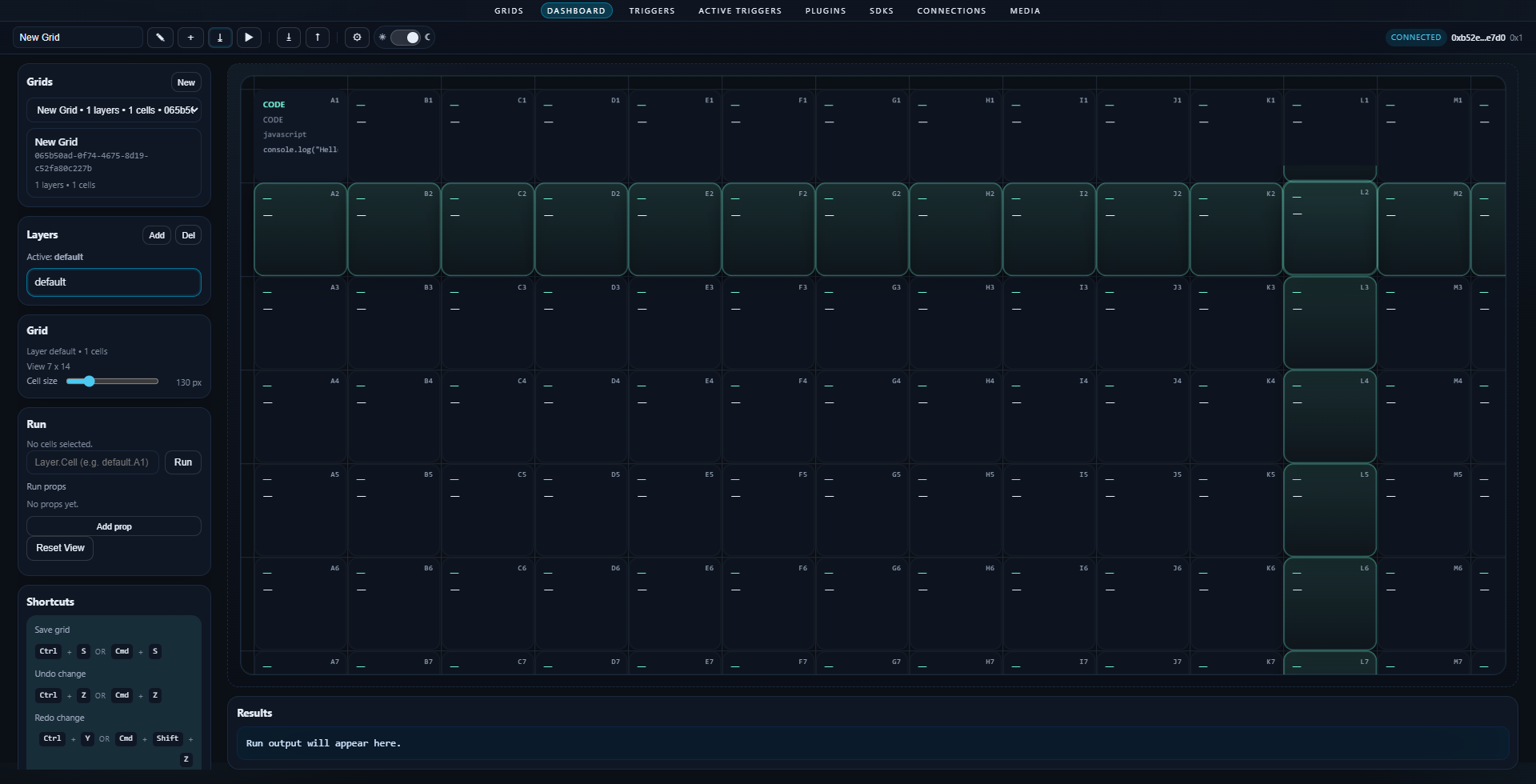Select grid cell F5
The image size is (1536, 784).
coord(769,510)
